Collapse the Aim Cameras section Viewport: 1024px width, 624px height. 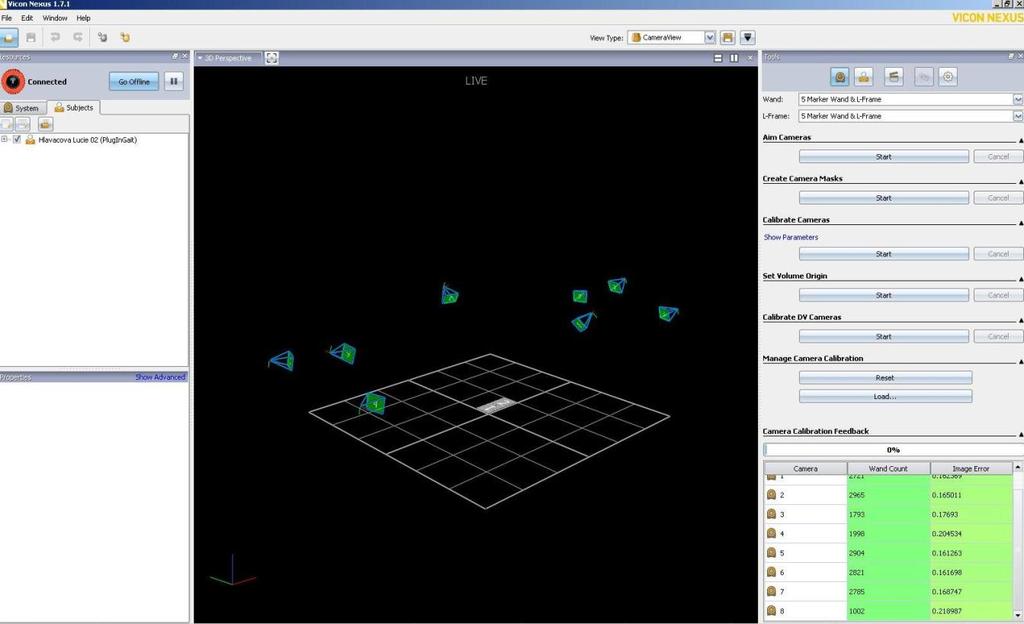[x=1021, y=140]
